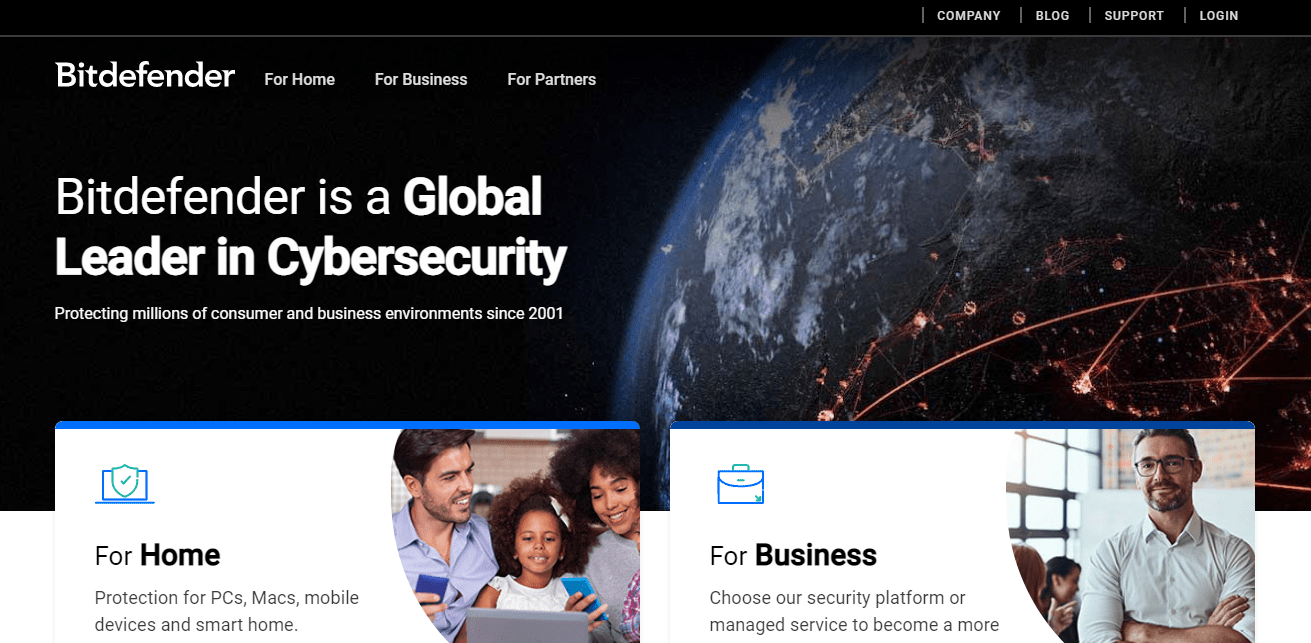1311x643 pixels.
Task: Click the "Global Leader in Cybersecurity" headline
Action: pos(310,226)
